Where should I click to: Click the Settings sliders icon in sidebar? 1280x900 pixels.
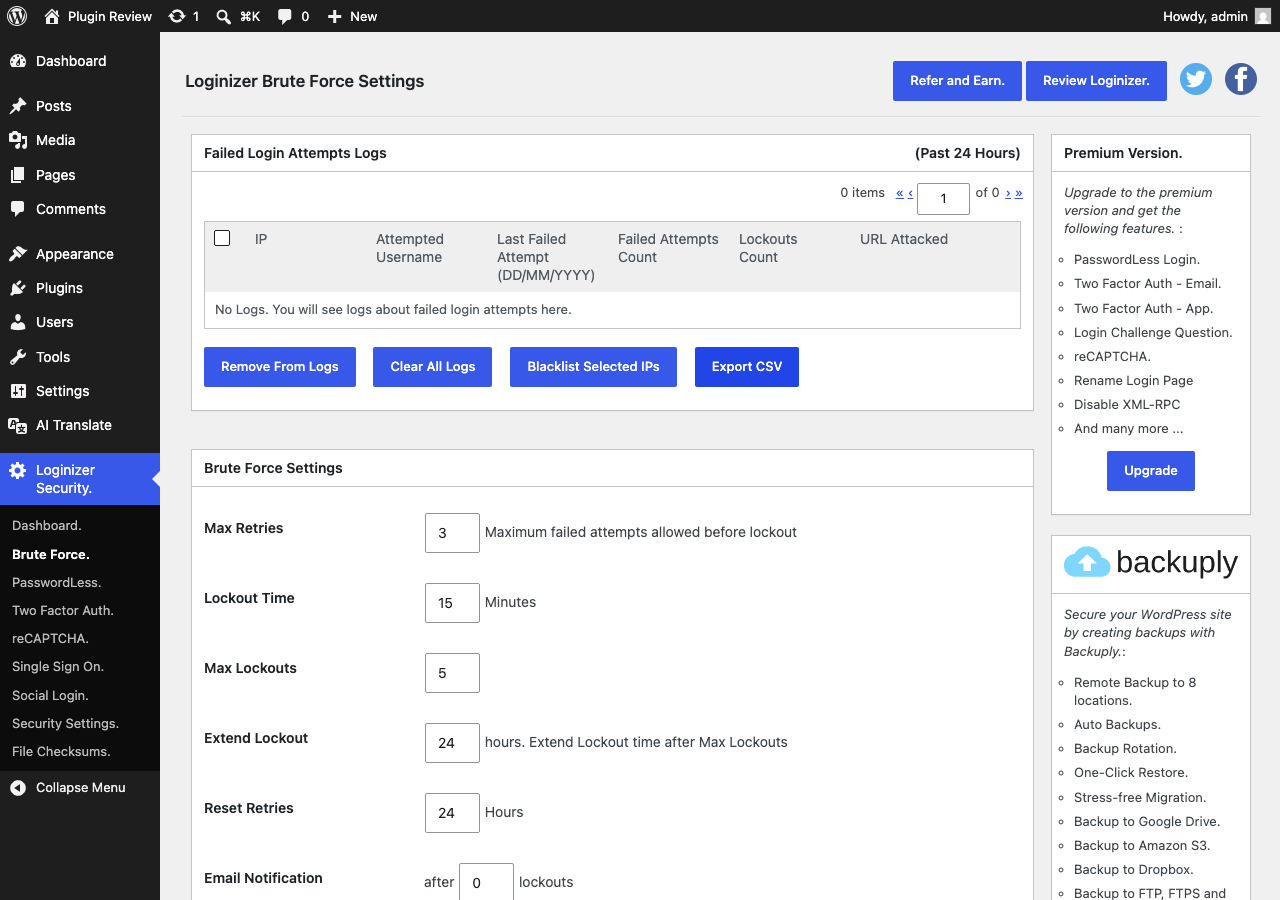pyautogui.click(x=18, y=391)
